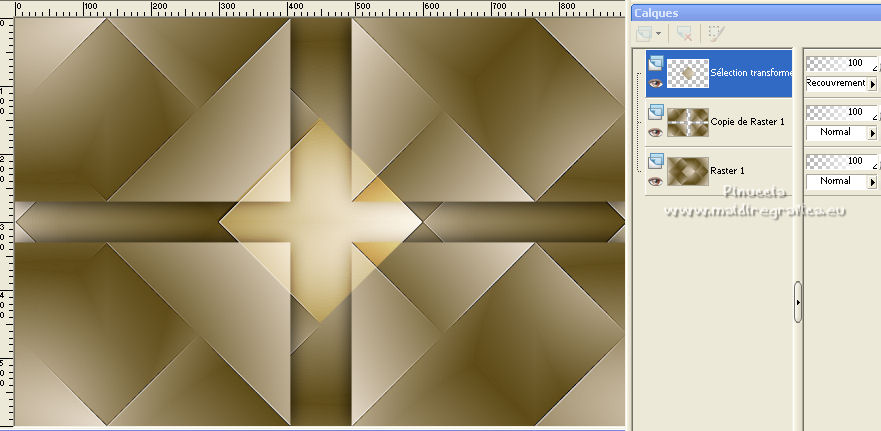Select layer named Copie de Raster 1
The height and width of the screenshot is (431, 881).
click(x=747, y=121)
